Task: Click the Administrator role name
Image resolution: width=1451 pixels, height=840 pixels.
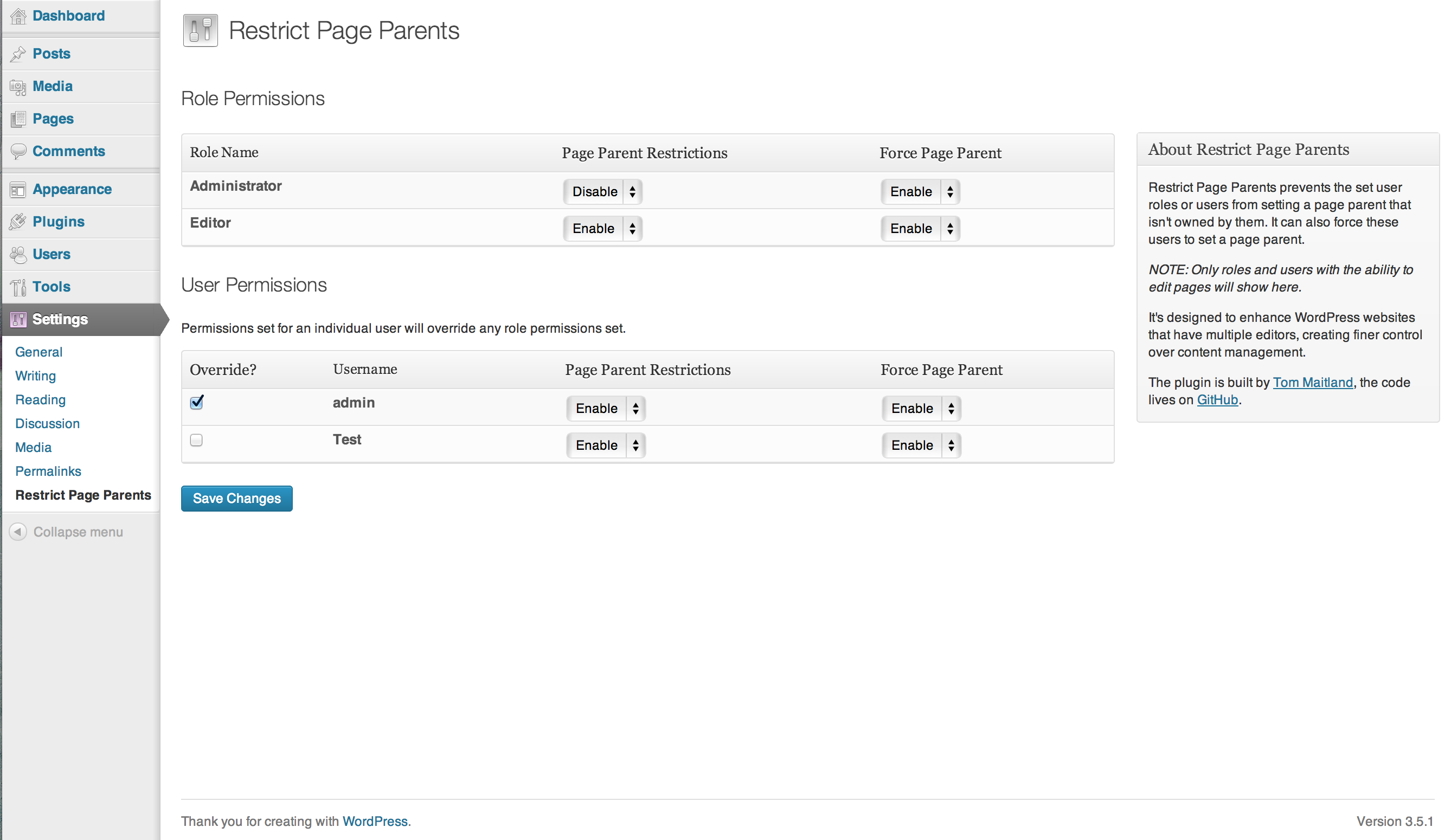Action: [x=235, y=186]
